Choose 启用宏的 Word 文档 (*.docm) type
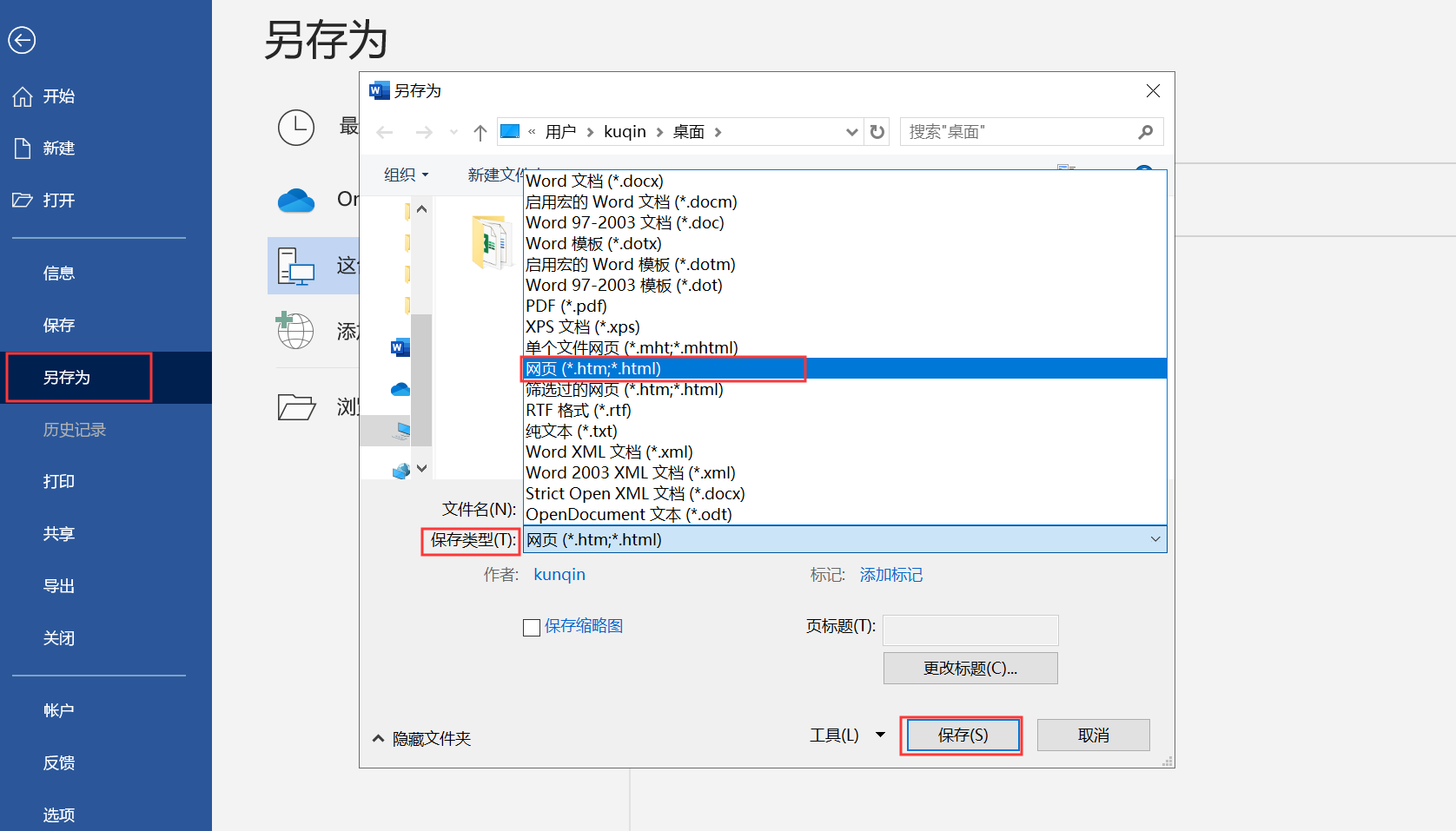The width and height of the screenshot is (1456, 831). pyautogui.click(x=845, y=201)
